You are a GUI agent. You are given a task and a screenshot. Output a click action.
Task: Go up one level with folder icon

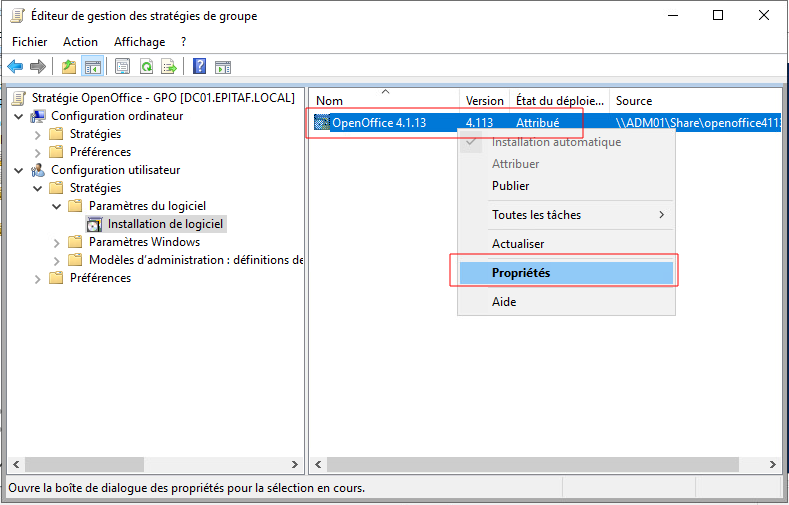(x=68, y=67)
